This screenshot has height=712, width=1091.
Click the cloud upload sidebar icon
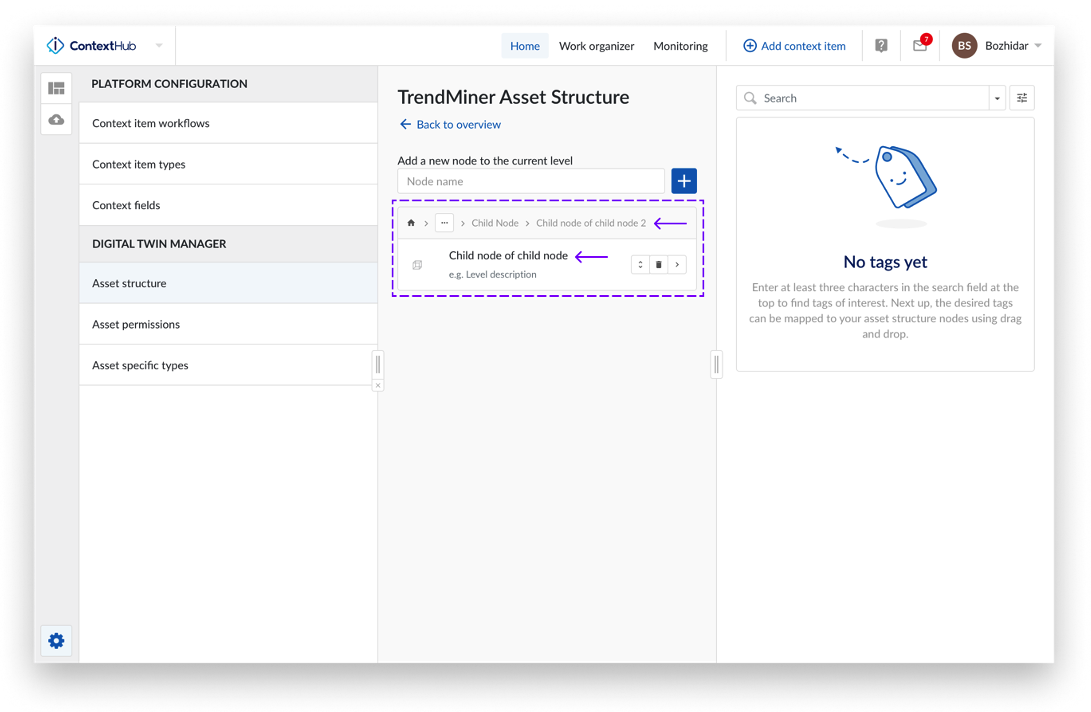coord(56,120)
